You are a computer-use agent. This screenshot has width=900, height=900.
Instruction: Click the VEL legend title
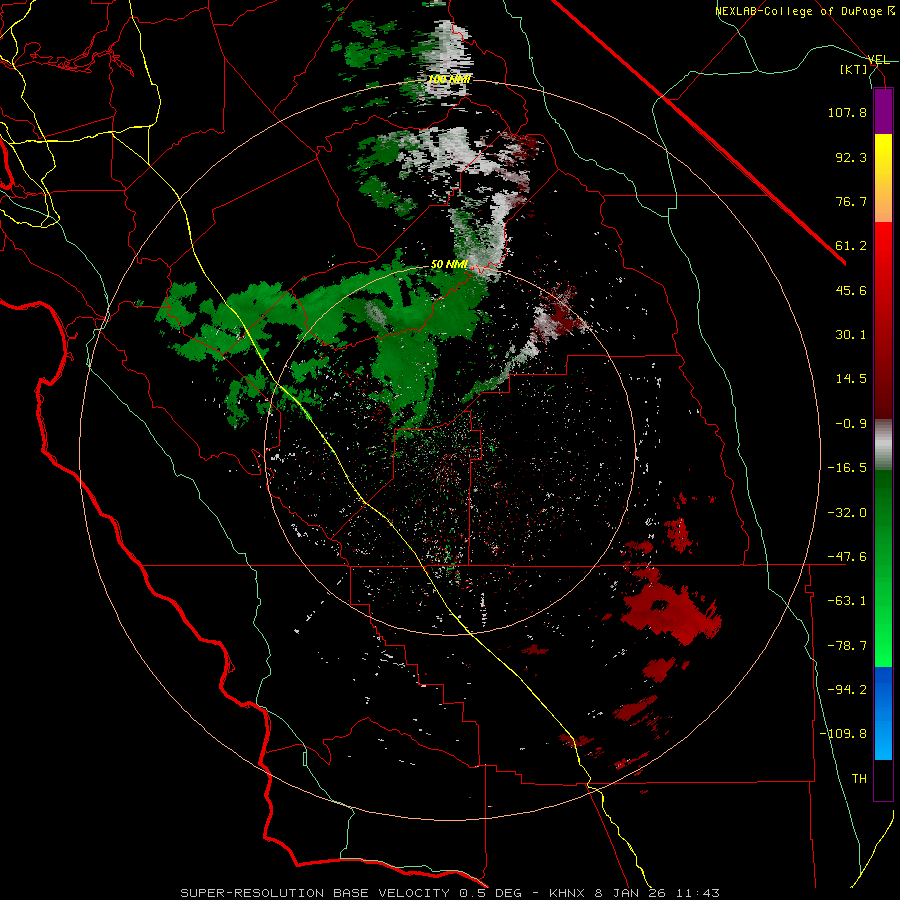point(878,60)
